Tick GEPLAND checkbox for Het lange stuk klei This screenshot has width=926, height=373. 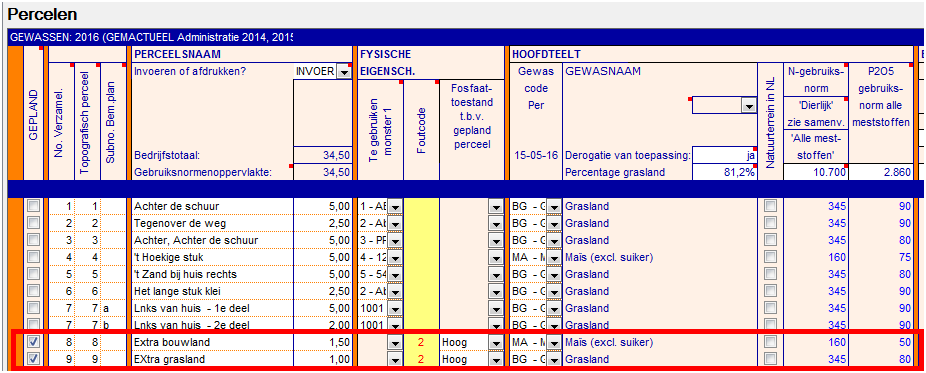click(33, 292)
